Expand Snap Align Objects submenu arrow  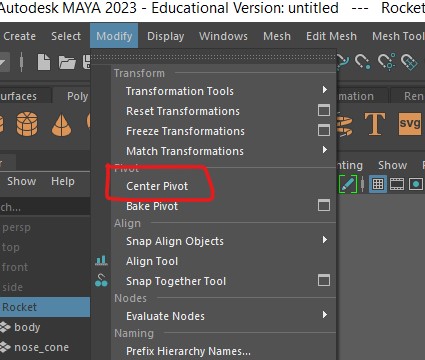pyautogui.click(x=325, y=240)
